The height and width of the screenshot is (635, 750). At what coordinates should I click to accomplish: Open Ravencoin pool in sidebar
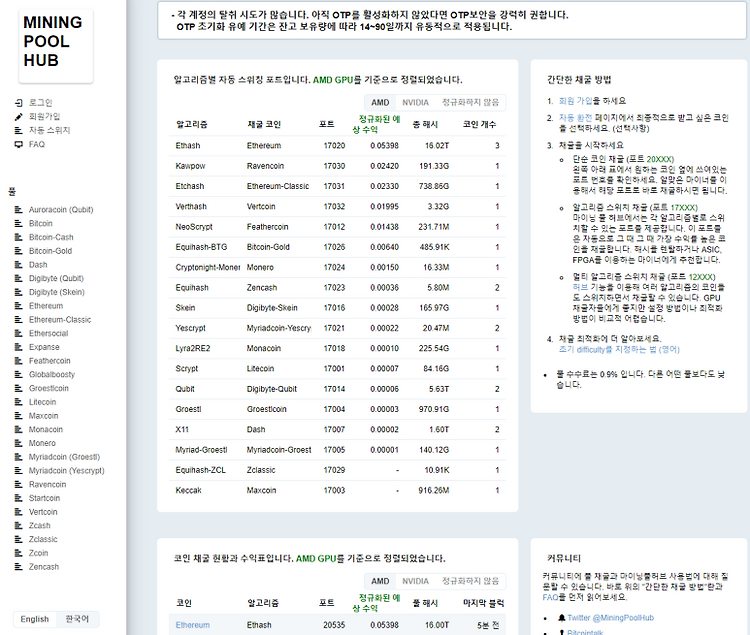(47, 484)
